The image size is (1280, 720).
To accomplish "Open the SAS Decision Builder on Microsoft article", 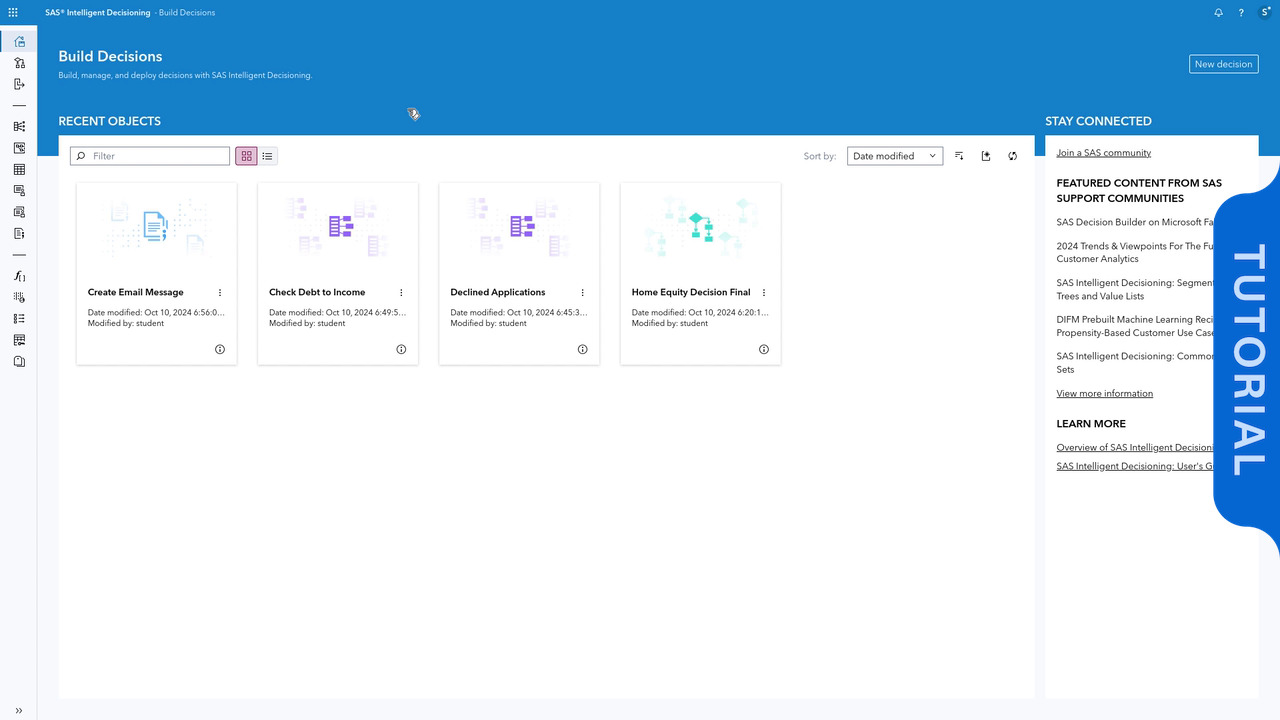I will (1135, 222).
